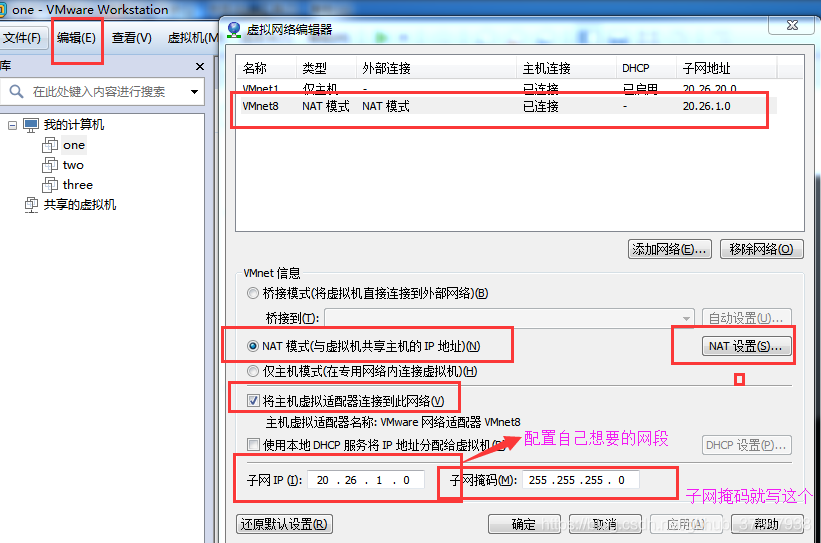This screenshot has width=821, height=543.
Task: Click the 自动设置(U)... button
Action: 746,318
